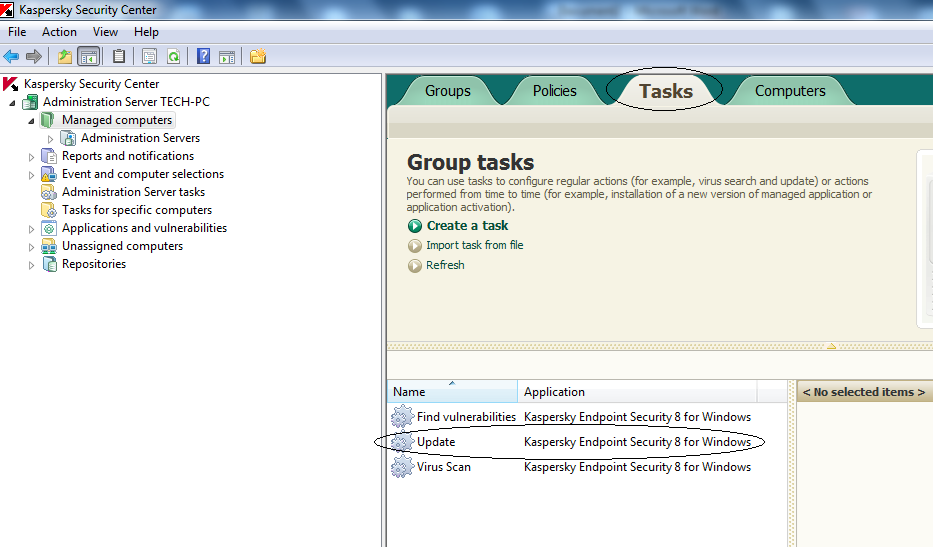Open Event and computer selections node
933x547 pixels.
(143, 174)
